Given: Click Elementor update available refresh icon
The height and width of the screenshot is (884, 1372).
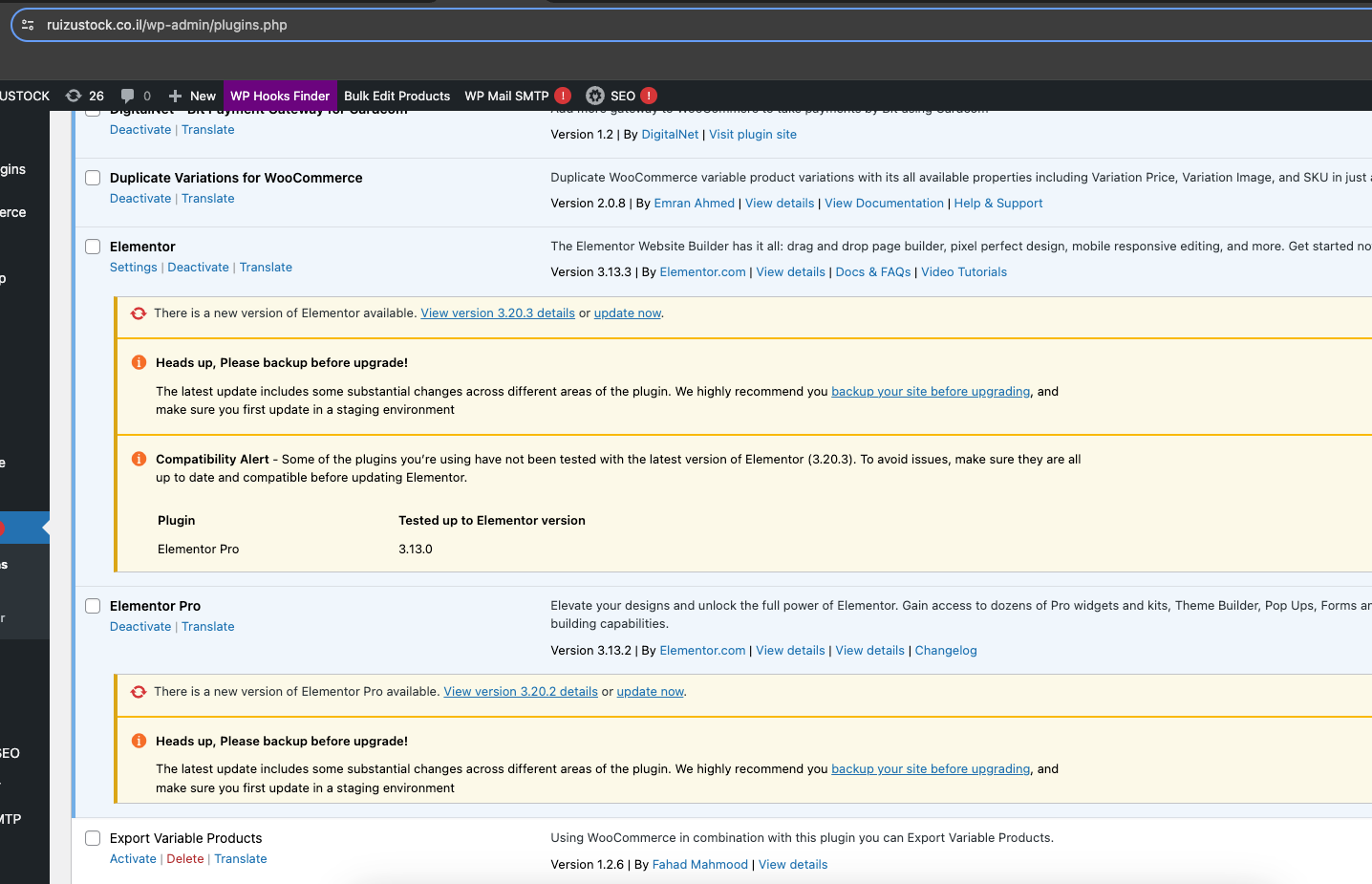Looking at the screenshot, I should tap(139, 313).
